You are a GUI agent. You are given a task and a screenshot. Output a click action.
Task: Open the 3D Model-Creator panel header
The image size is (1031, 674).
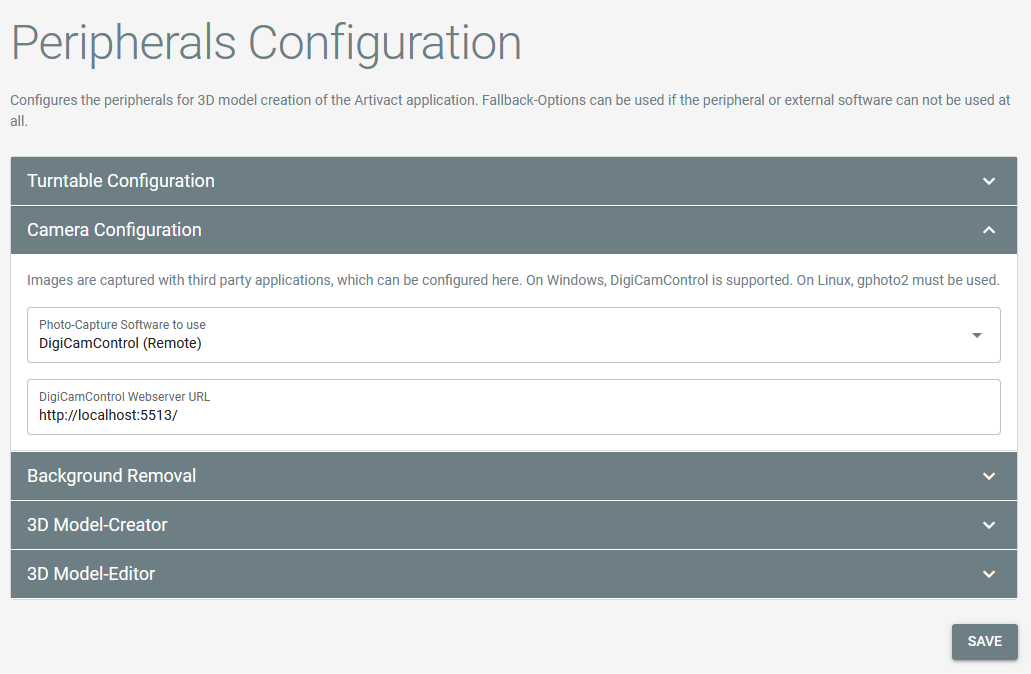pos(514,525)
